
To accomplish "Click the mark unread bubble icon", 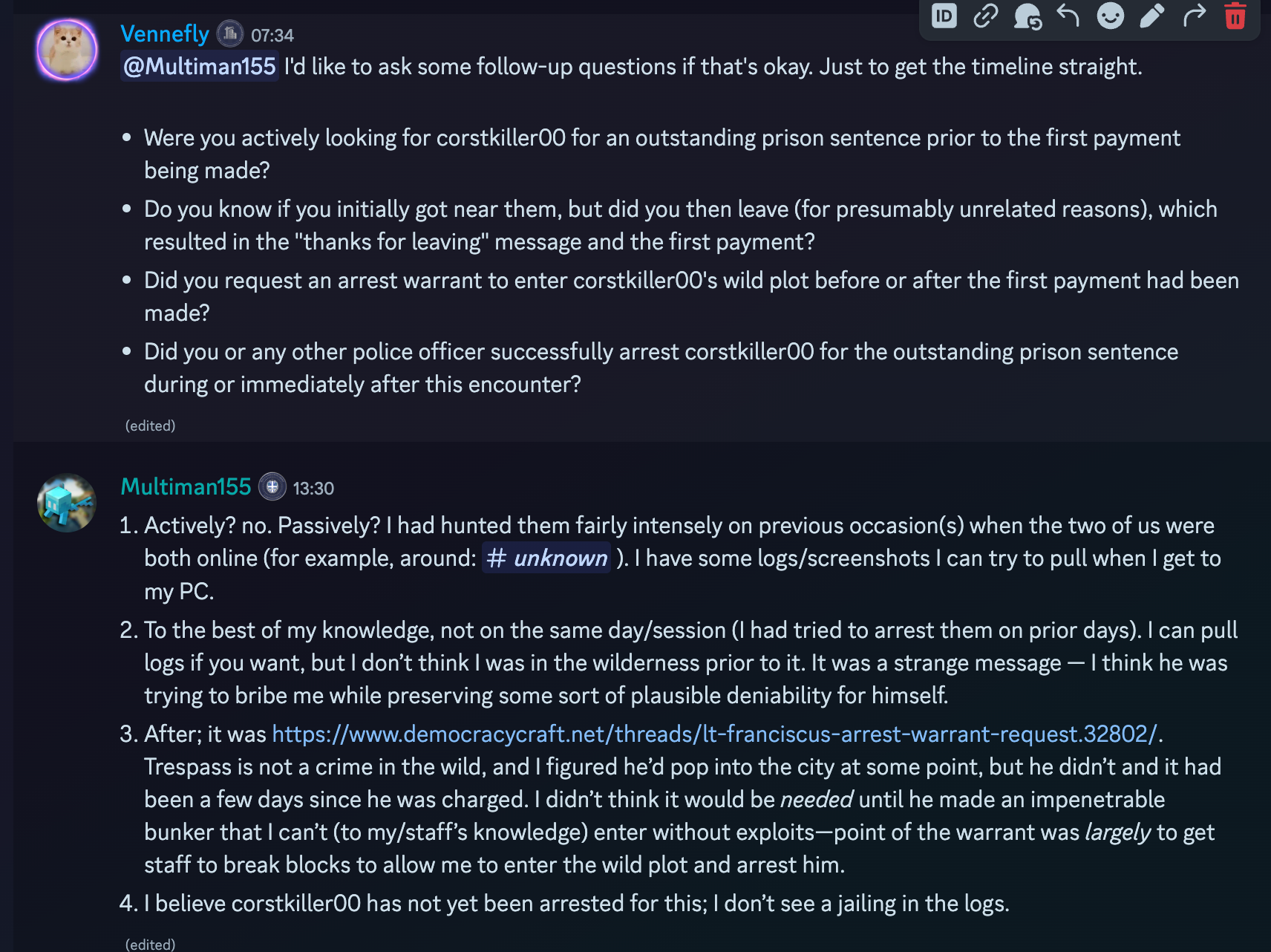I will pyautogui.click(x=1027, y=16).
